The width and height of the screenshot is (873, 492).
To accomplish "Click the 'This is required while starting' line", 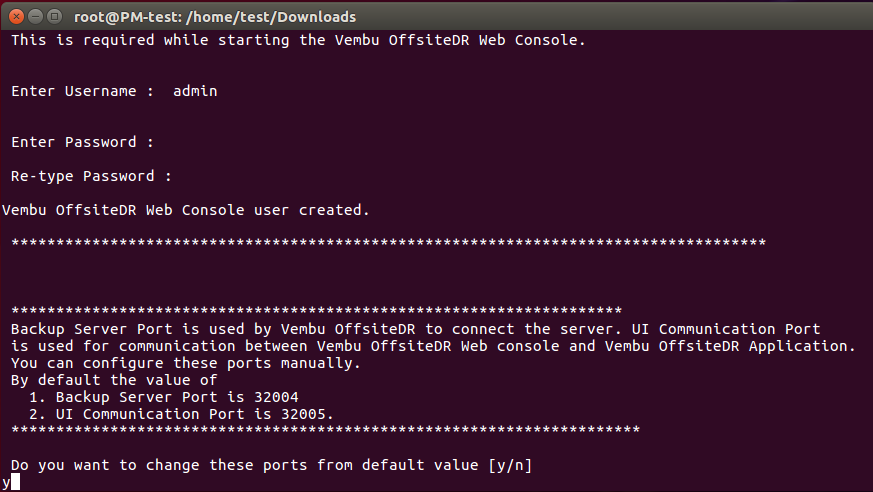I will pos(298,40).
